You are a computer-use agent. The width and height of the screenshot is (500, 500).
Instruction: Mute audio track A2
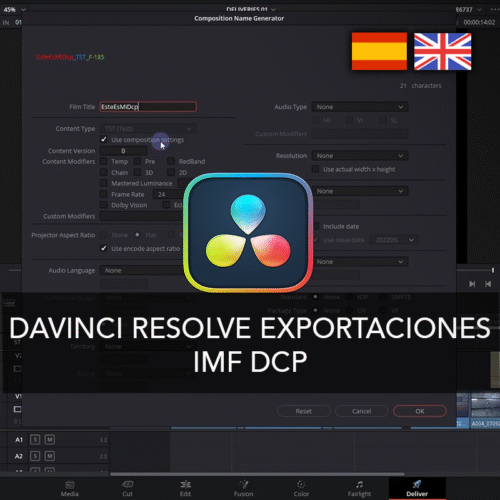[50, 456]
